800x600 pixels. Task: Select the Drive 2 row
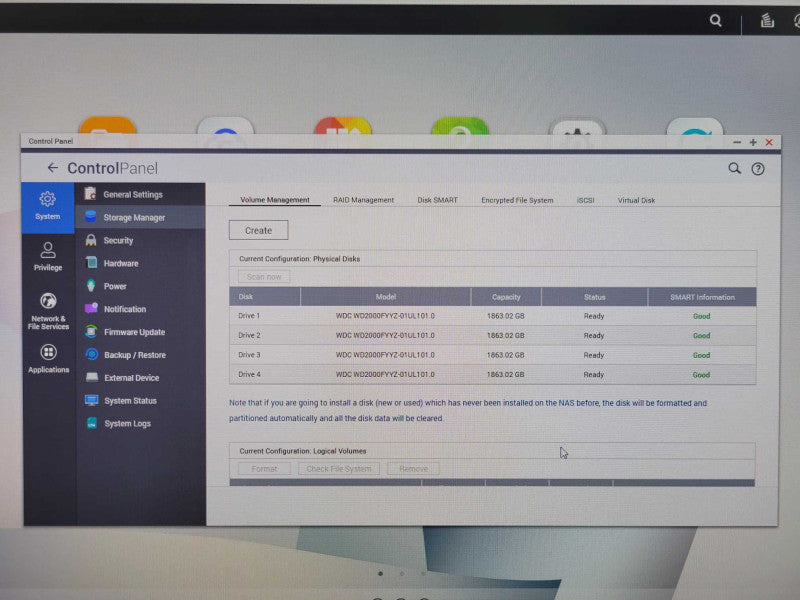[493, 335]
